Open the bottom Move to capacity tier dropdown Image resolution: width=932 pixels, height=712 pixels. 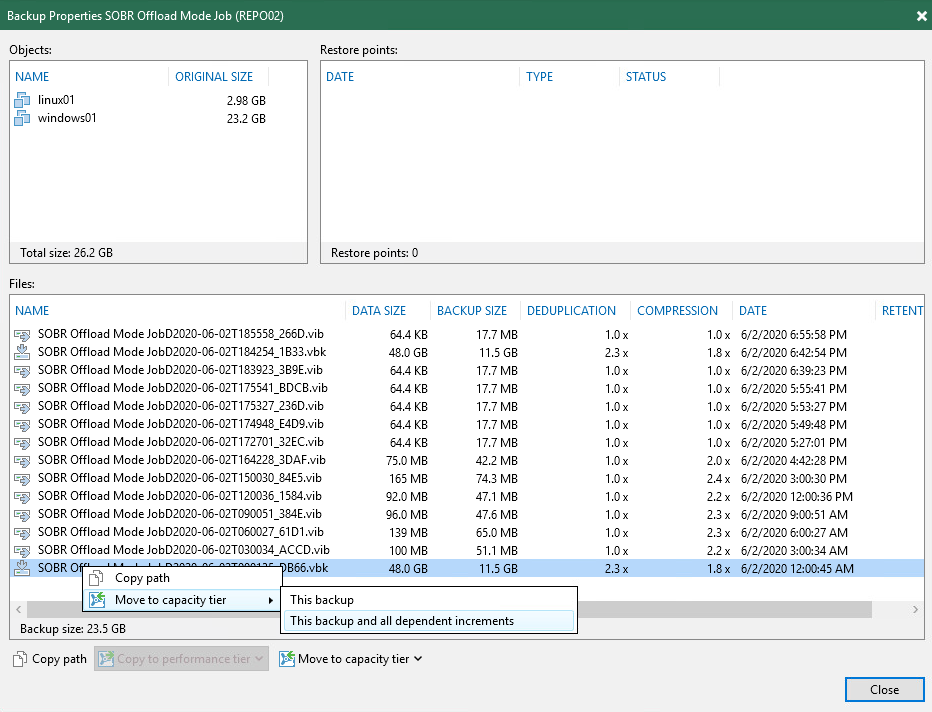[x=418, y=659]
